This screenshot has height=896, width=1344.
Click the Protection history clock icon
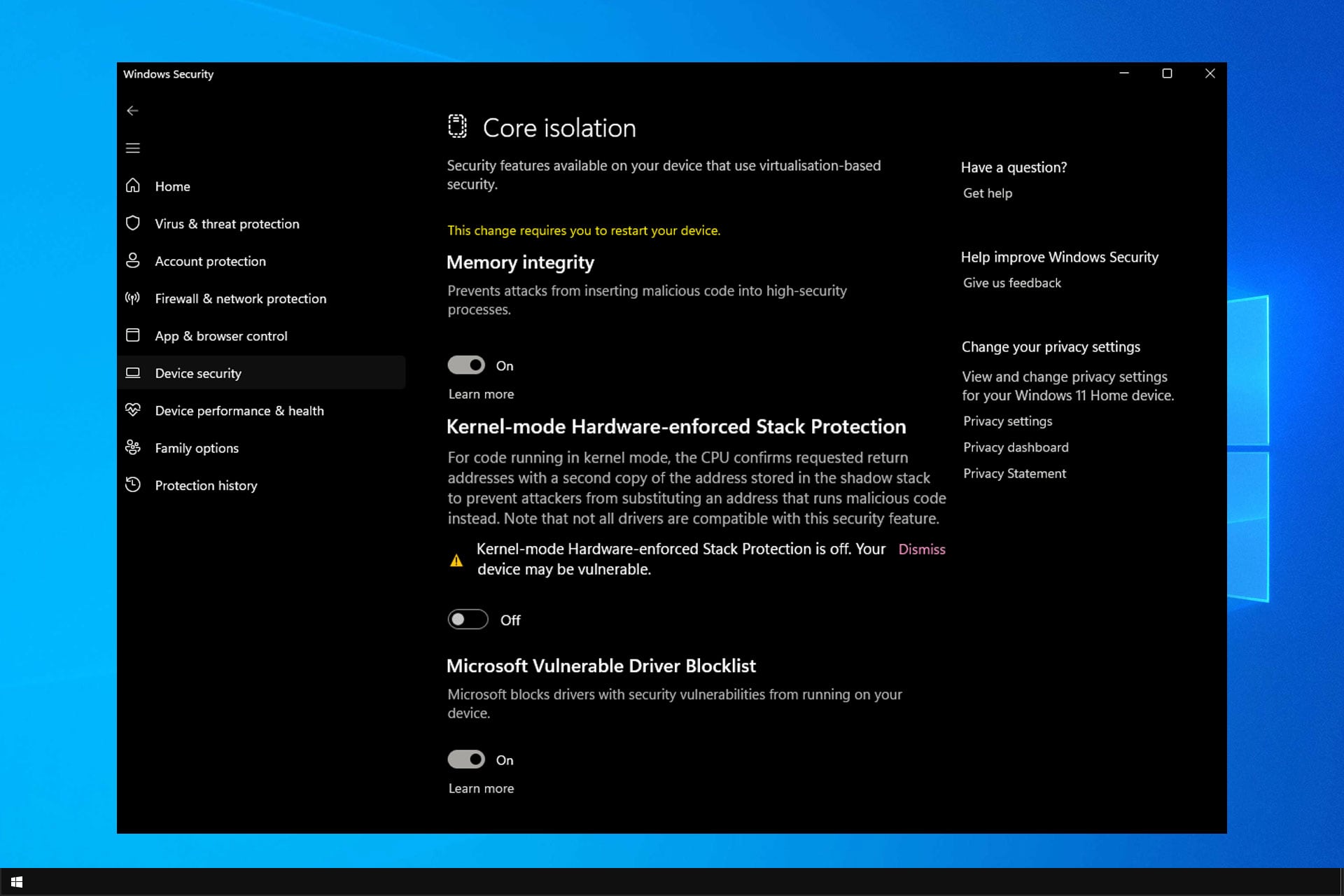[133, 484]
